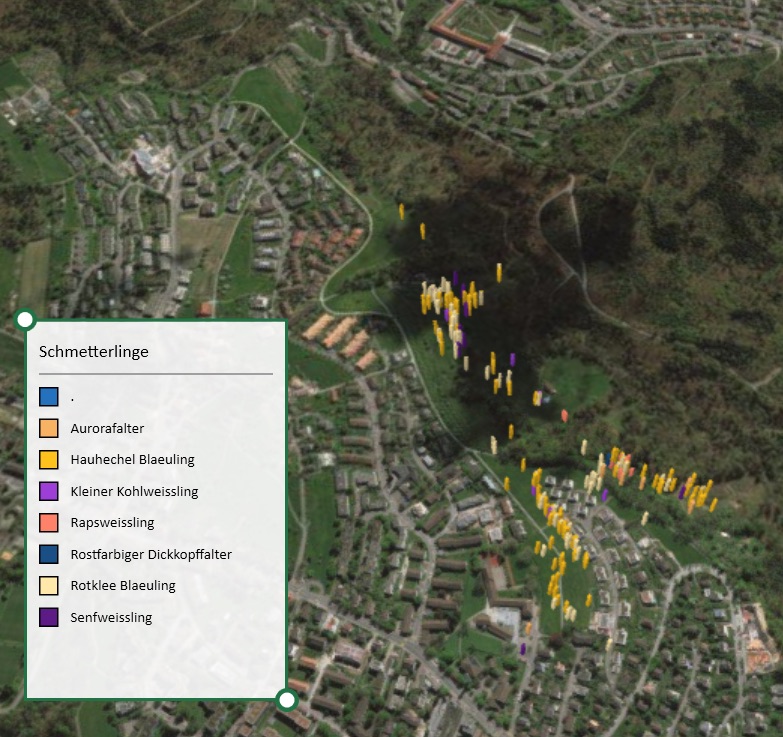Click the Kleiner Kohlweissling purple swatch
Viewport: 783px width, 737px height.
tap(48, 491)
